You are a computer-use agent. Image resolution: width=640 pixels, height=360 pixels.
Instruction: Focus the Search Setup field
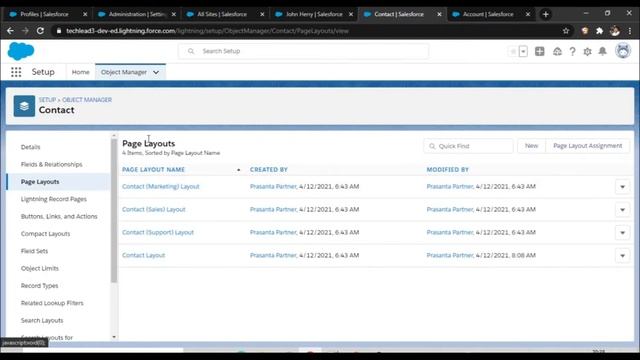(x=303, y=51)
